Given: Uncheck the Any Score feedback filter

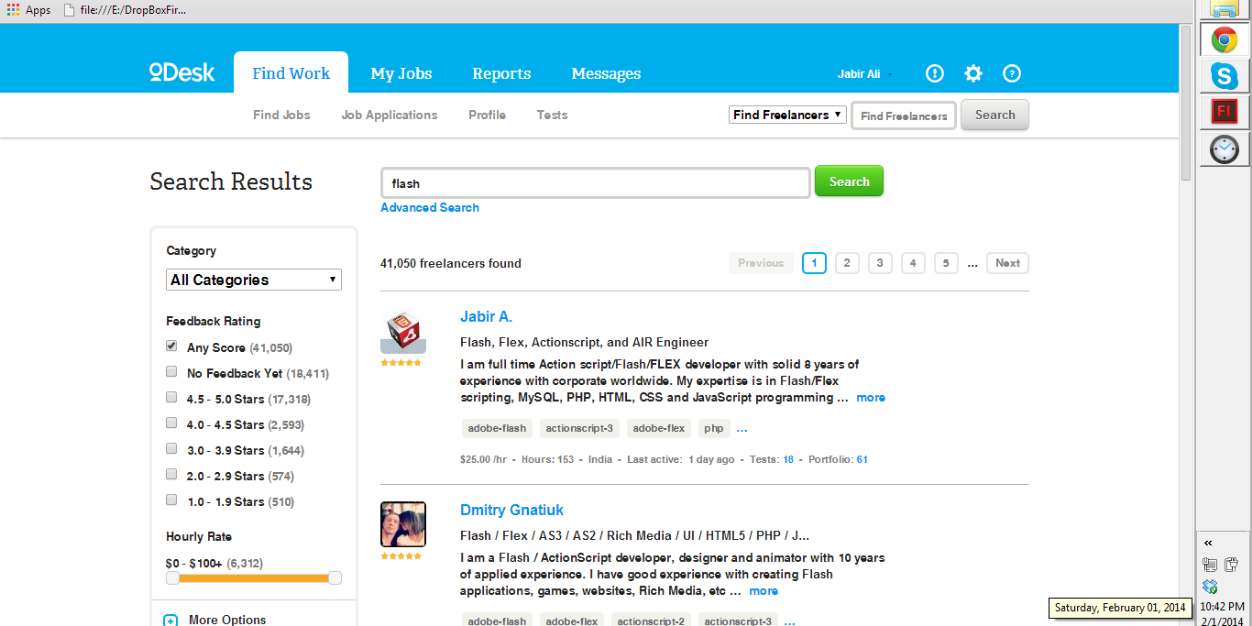Looking at the screenshot, I should pos(172,346).
